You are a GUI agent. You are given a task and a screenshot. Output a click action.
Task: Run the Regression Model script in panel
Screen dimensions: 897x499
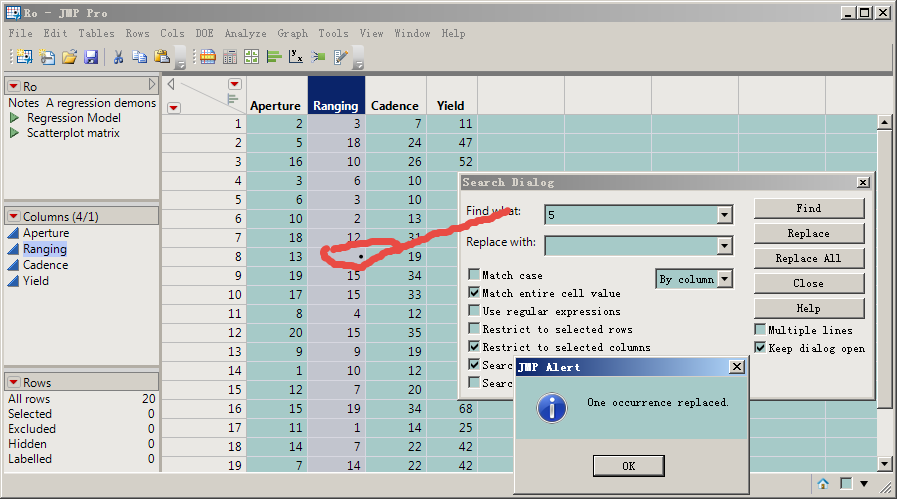15,118
